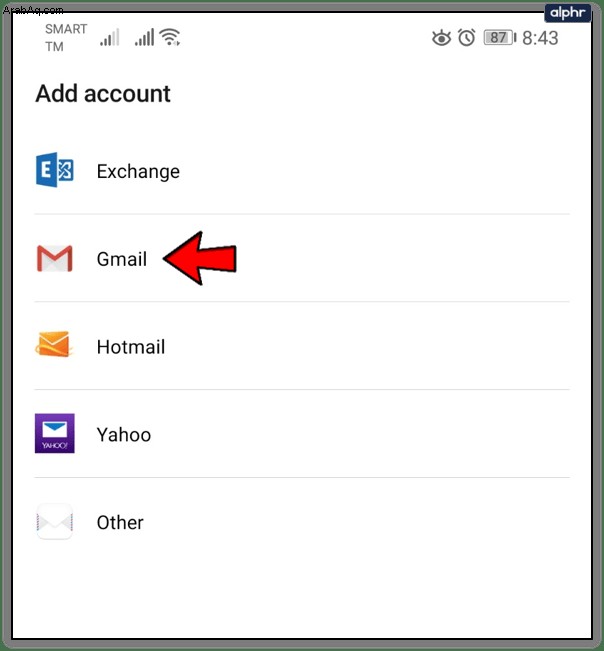Tap the Add account heading
604x651 pixels.
103,93
